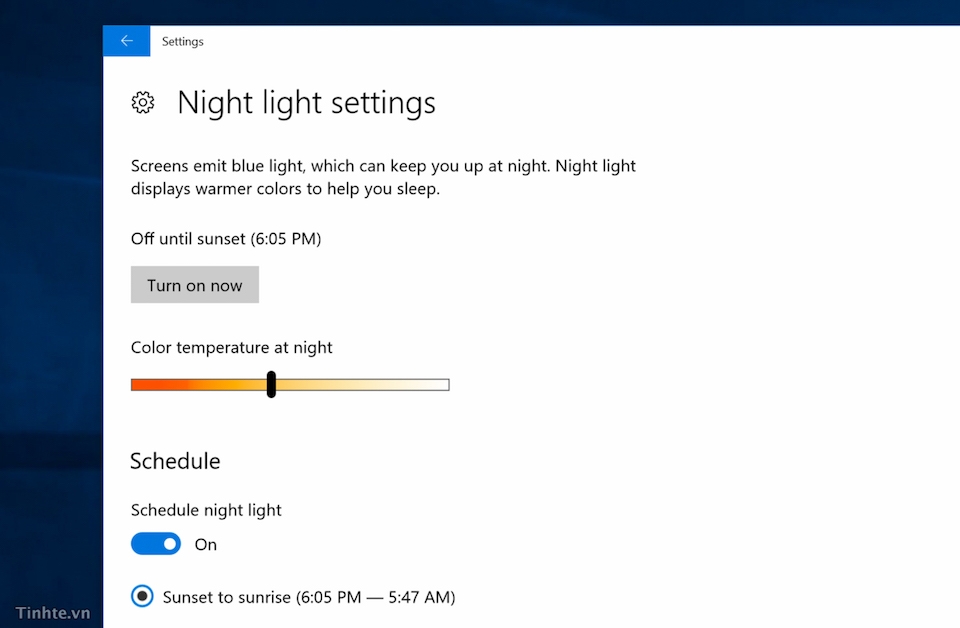Click the Sunset to sunrise time label
960x628 pixels.
click(x=308, y=598)
